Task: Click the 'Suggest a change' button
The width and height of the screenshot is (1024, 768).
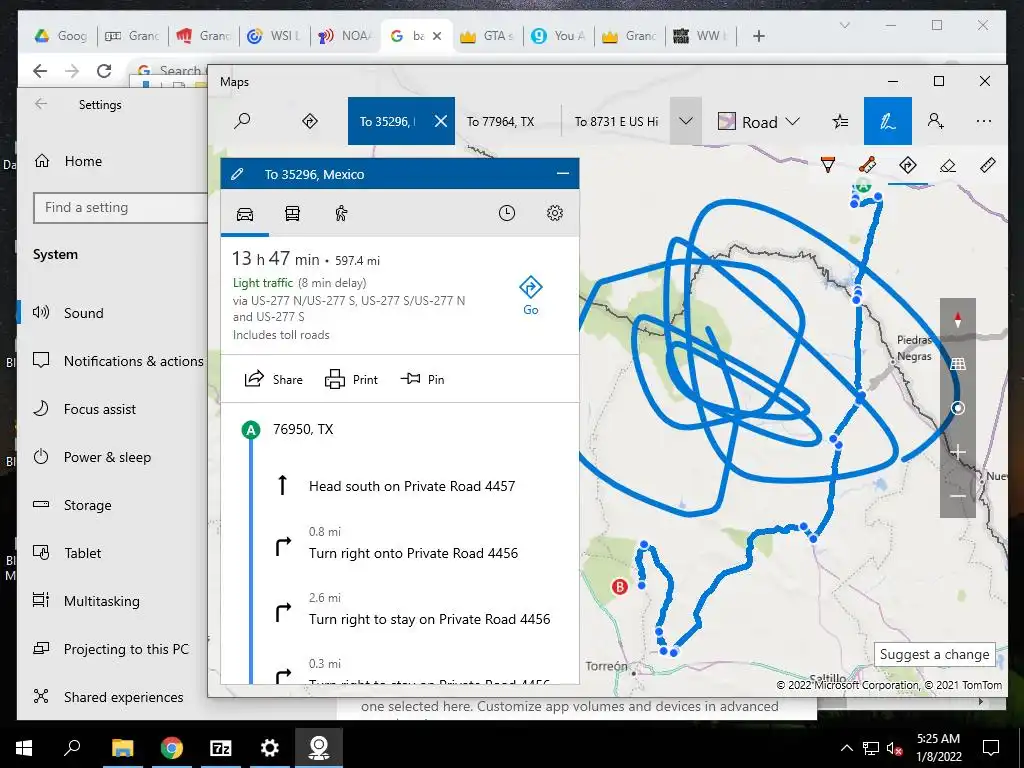Action: (x=935, y=654)
